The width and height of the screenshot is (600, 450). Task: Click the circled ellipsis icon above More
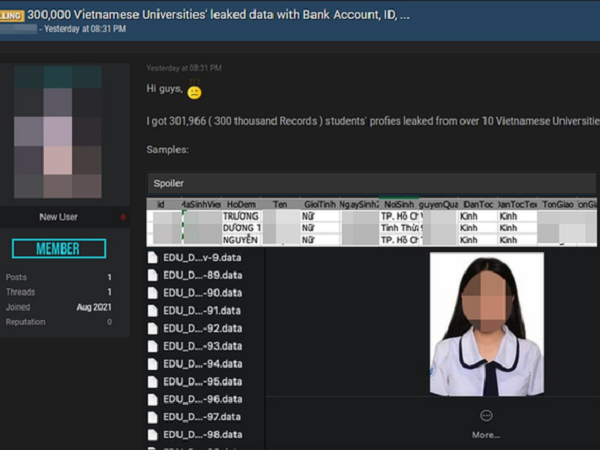coord(486,416)
